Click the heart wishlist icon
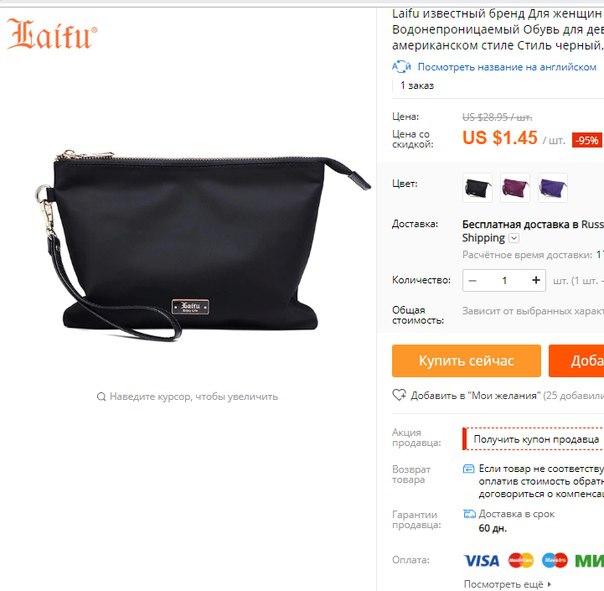Screen dimensions: 604x591 click(x=399, y=395)
